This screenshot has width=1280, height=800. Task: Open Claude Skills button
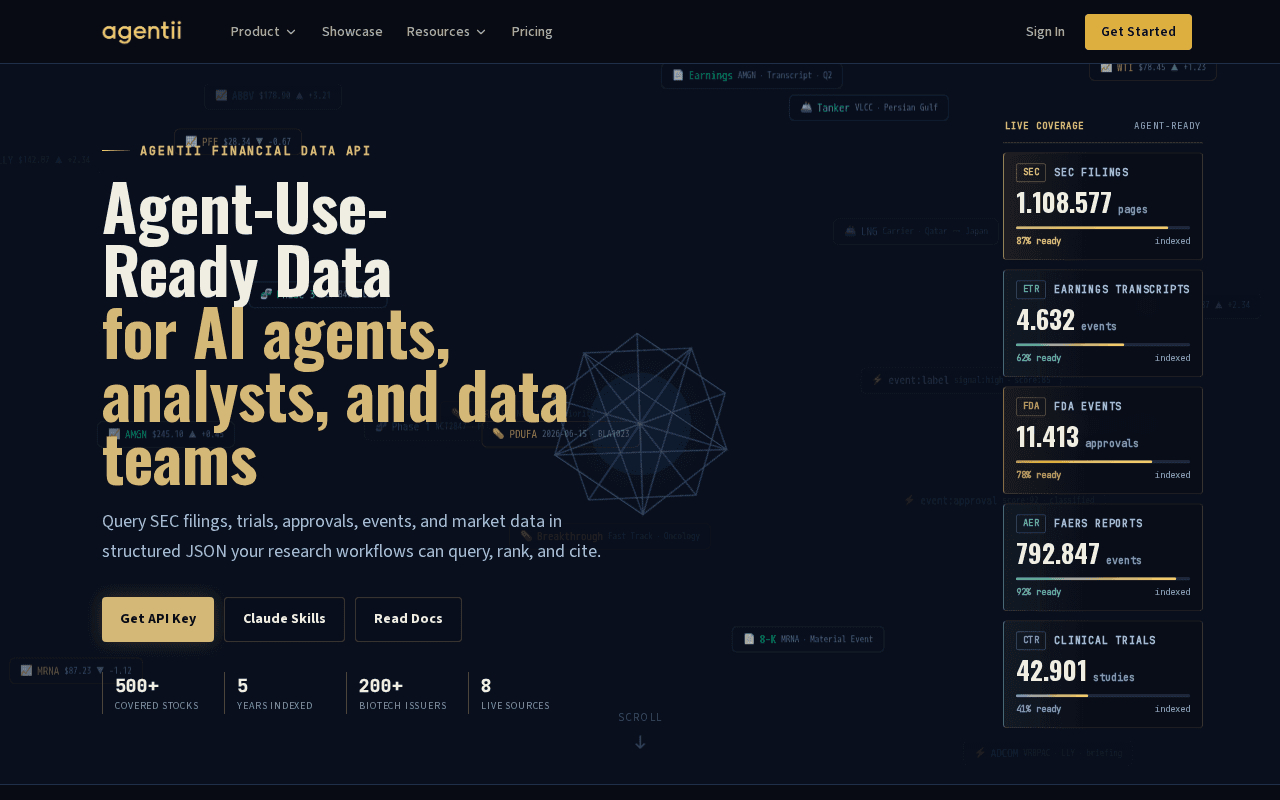point(284,619)
